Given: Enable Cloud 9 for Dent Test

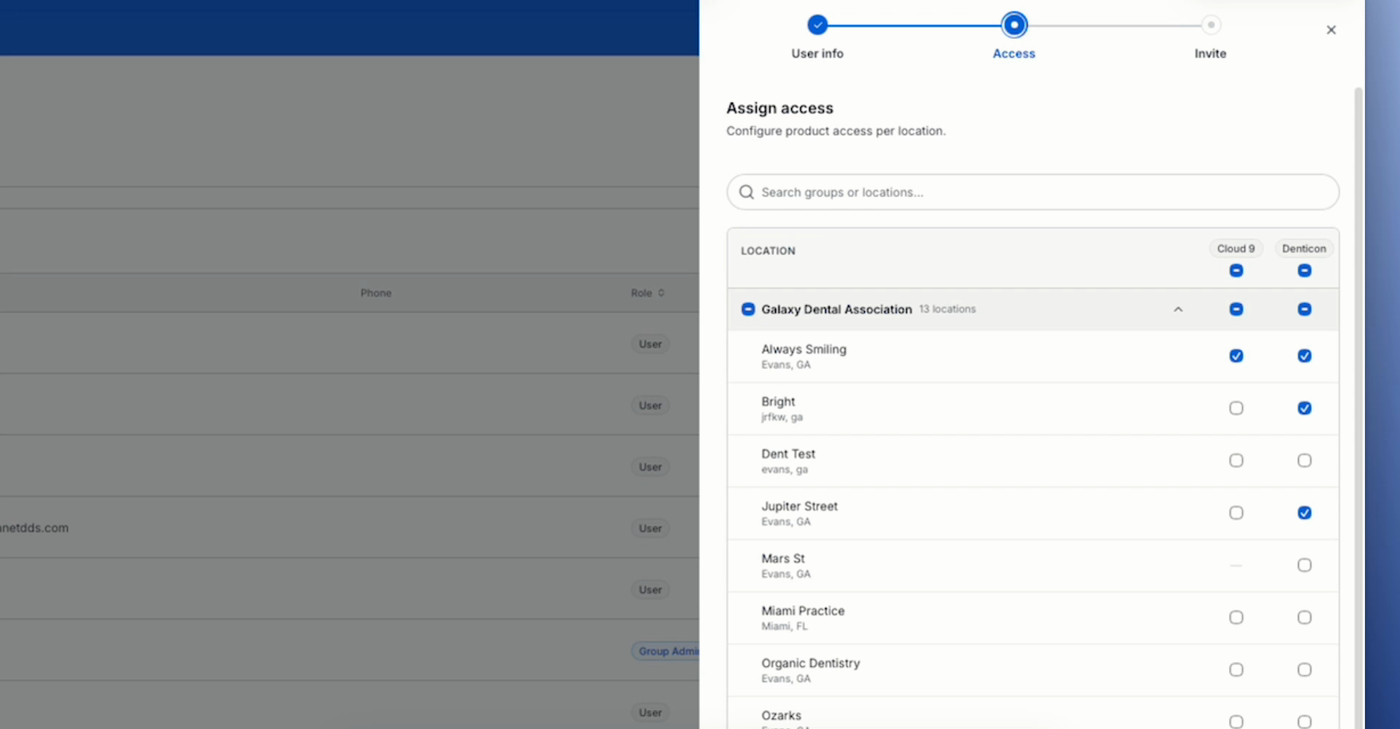Looking at the screenshot, I should click(x=1236, y=460).
